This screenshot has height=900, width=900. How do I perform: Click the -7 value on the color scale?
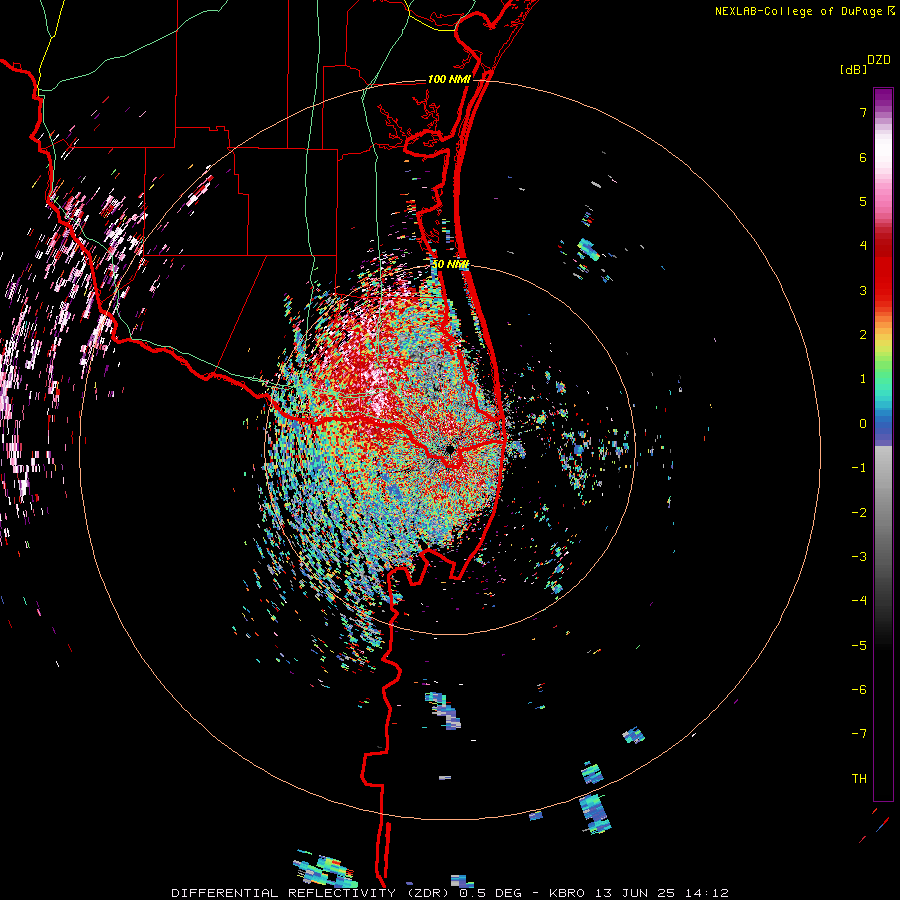point(859,734)
